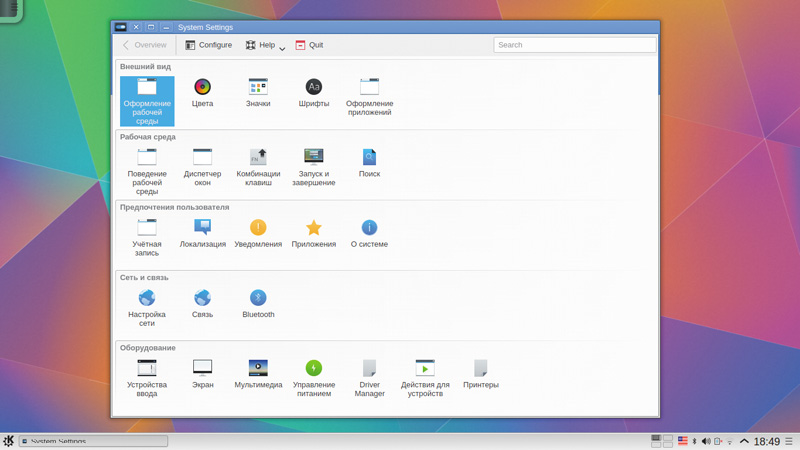Open Оформление приложений settings
This screenshot has width=800, height=450.
pyautogui.click(x=369, y=97)
